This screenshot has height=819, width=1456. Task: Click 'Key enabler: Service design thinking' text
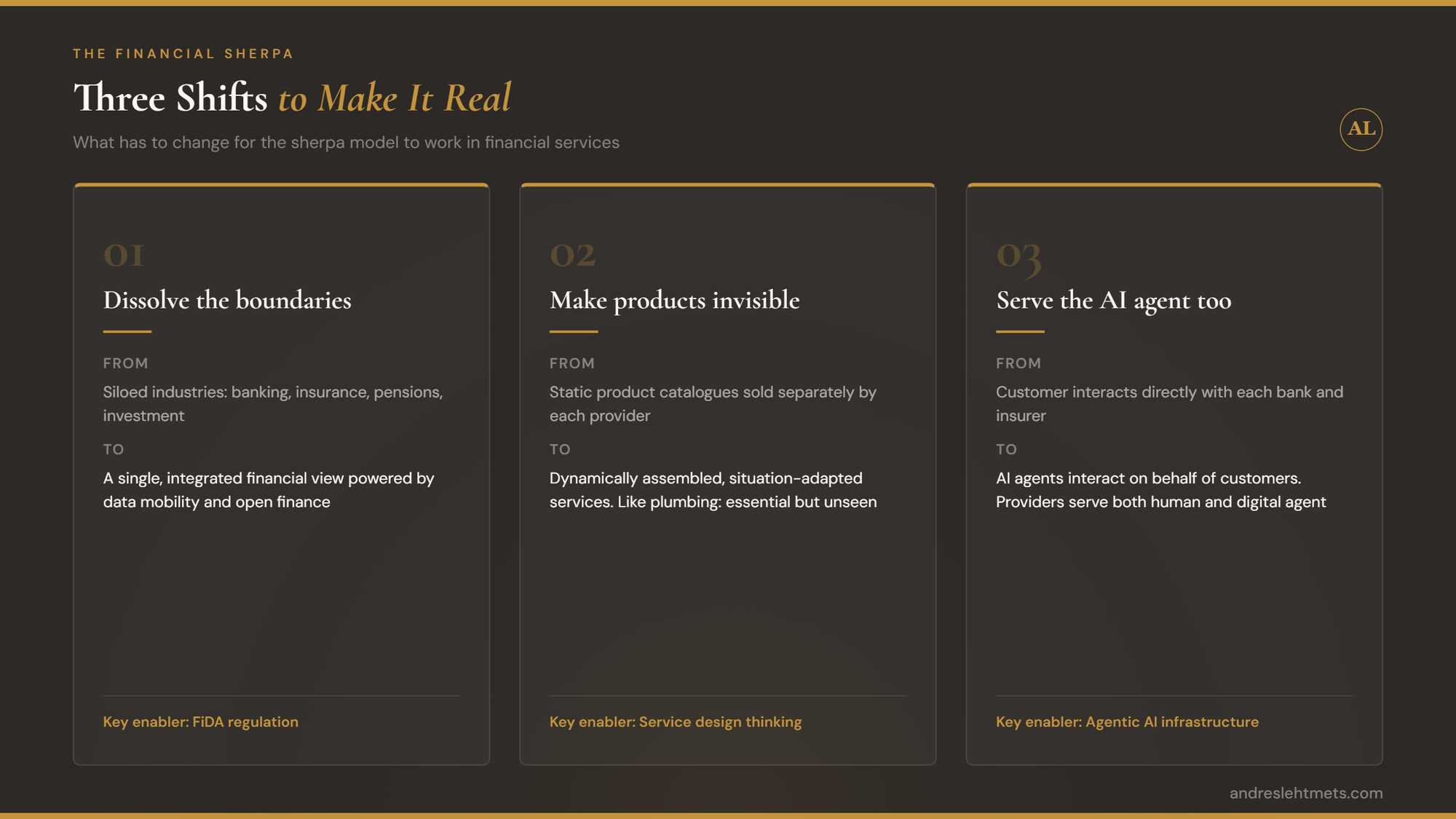pos(675,721)
